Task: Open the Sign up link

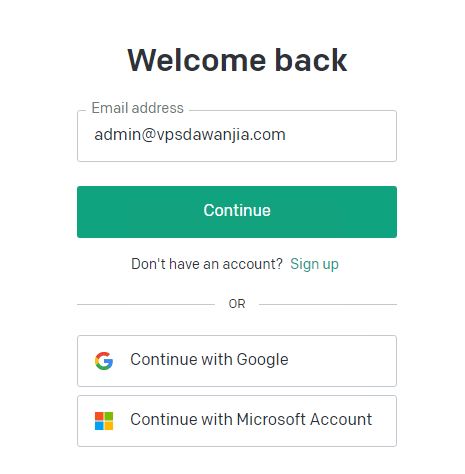Action: 314,264
